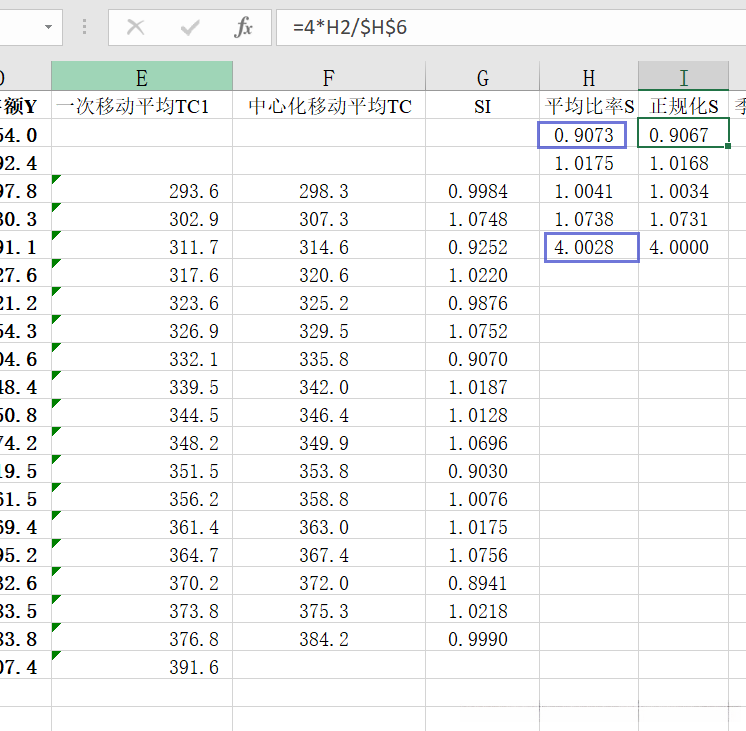Select the column F header
Screen dimensions: 746x731
[329, 77]
